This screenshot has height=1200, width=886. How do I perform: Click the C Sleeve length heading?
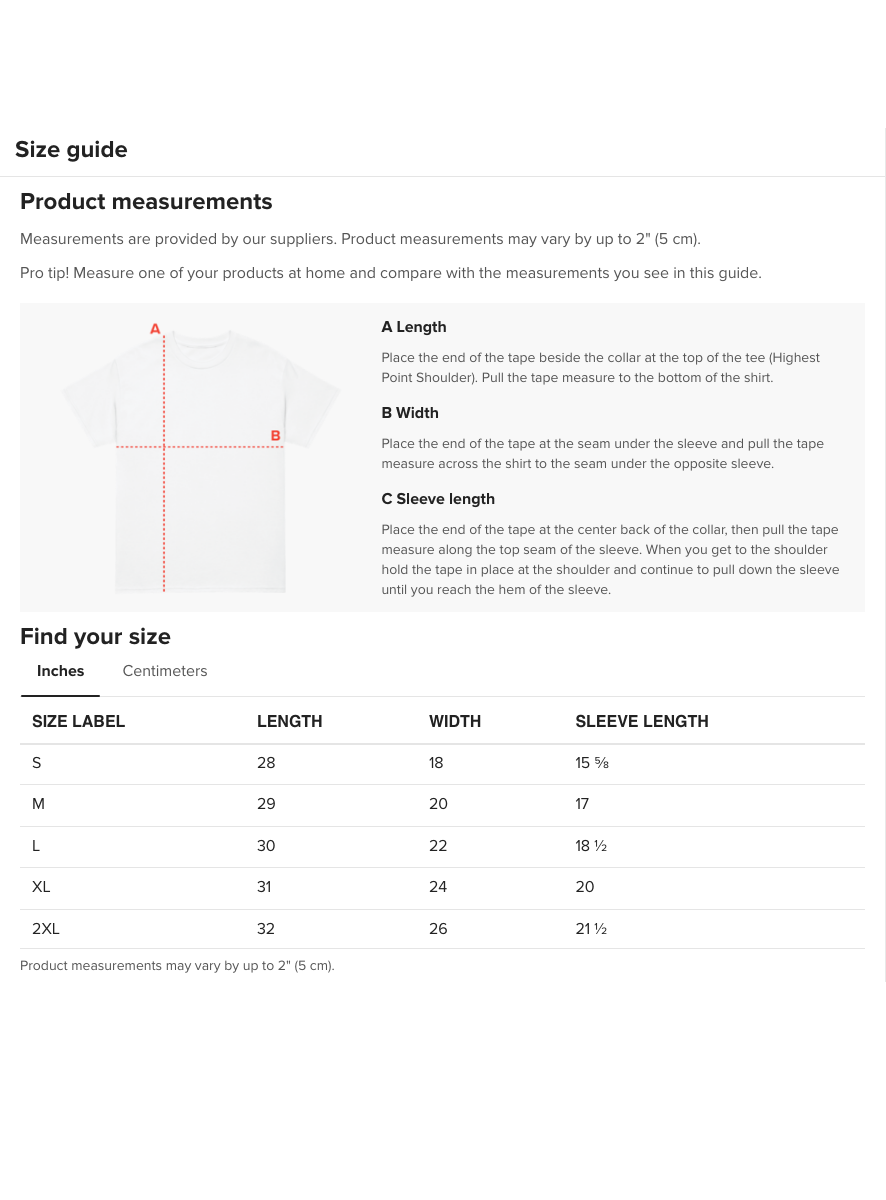pyautogui.click(x=438, y=499)
